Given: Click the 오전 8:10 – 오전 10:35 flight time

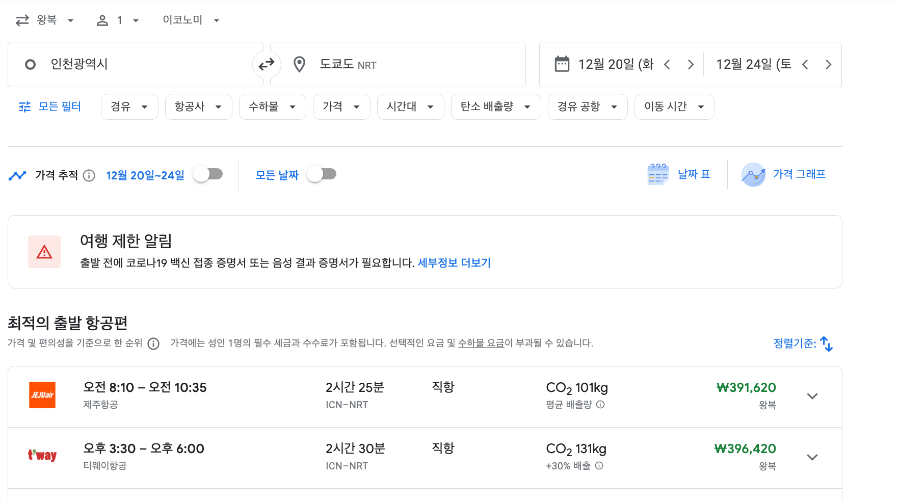Looking at the screenshot, I should 145,388.
